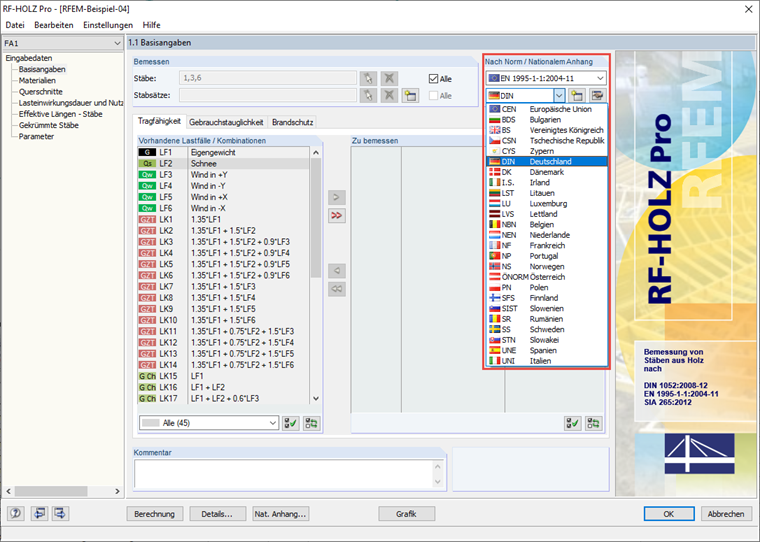Select combination LK2 1.35*LF1 + 1.5*LF2
760x542 pixels.
point(223,230)
